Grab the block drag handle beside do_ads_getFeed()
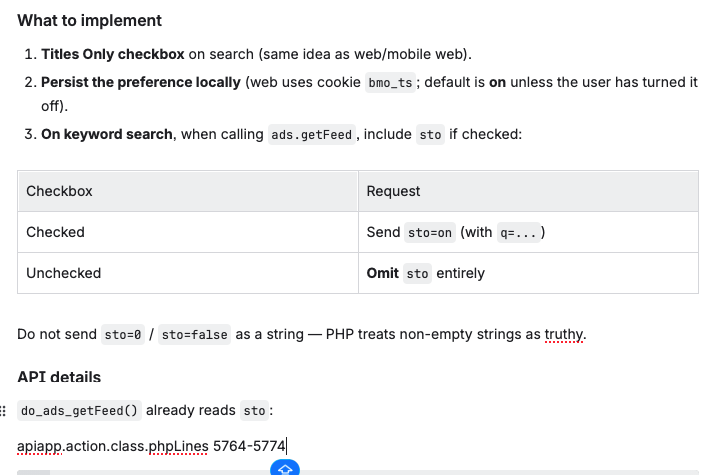 pyautogui.click(x=3, y=411)
